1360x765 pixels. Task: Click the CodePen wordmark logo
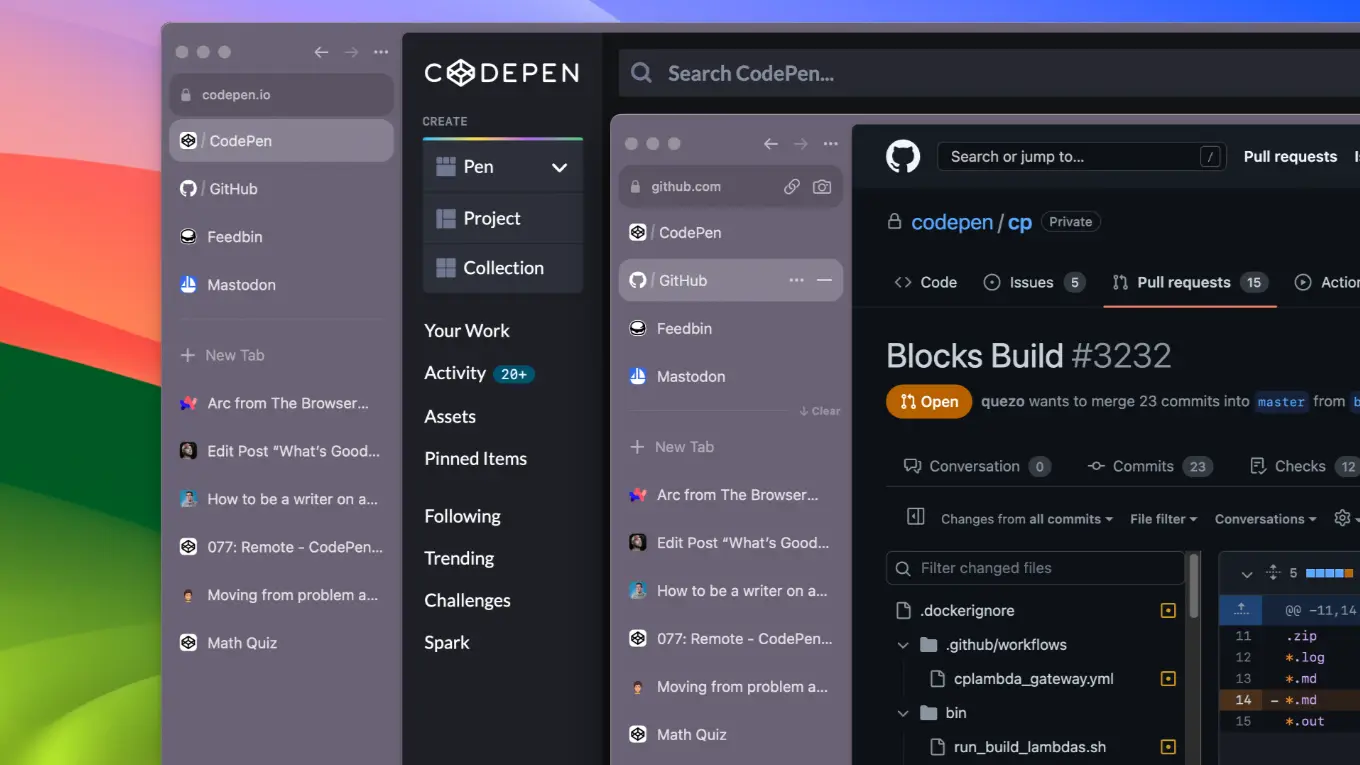[501, 72]
